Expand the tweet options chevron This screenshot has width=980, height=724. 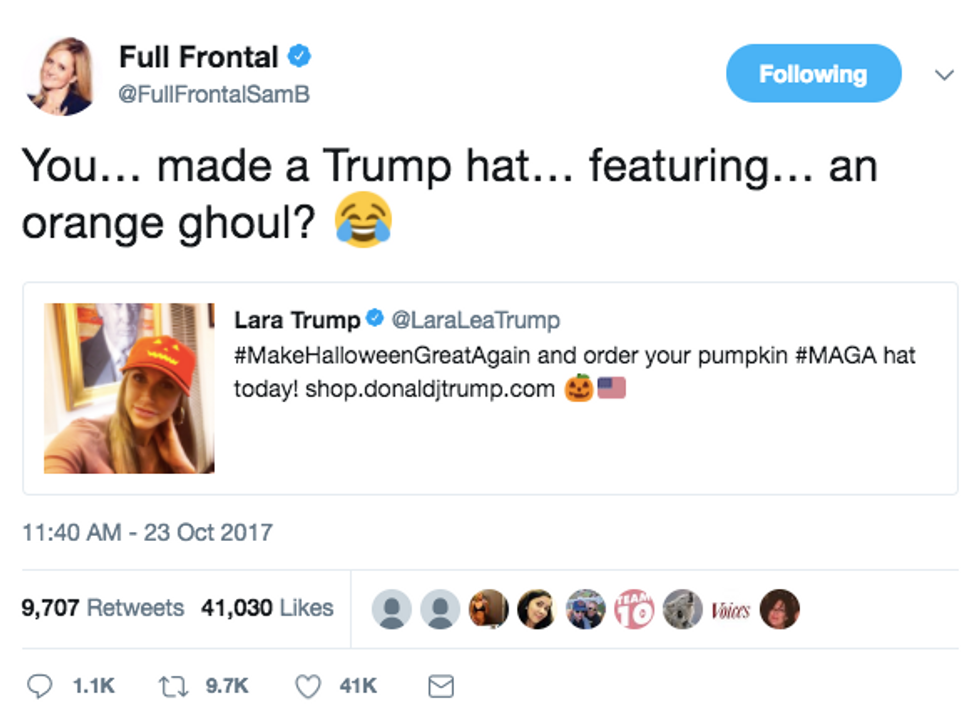944,75
